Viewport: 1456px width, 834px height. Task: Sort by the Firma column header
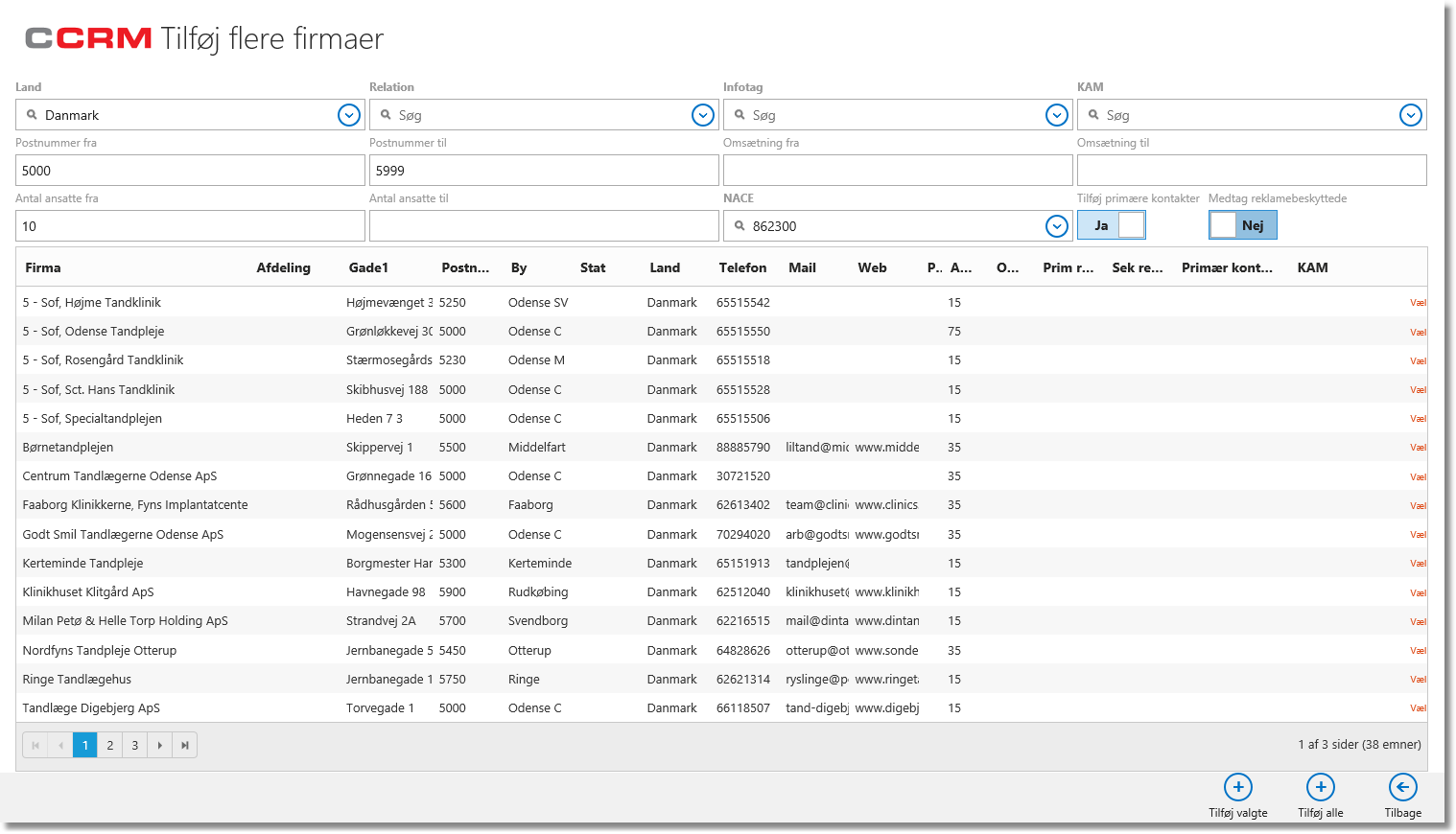click(43, 267)
